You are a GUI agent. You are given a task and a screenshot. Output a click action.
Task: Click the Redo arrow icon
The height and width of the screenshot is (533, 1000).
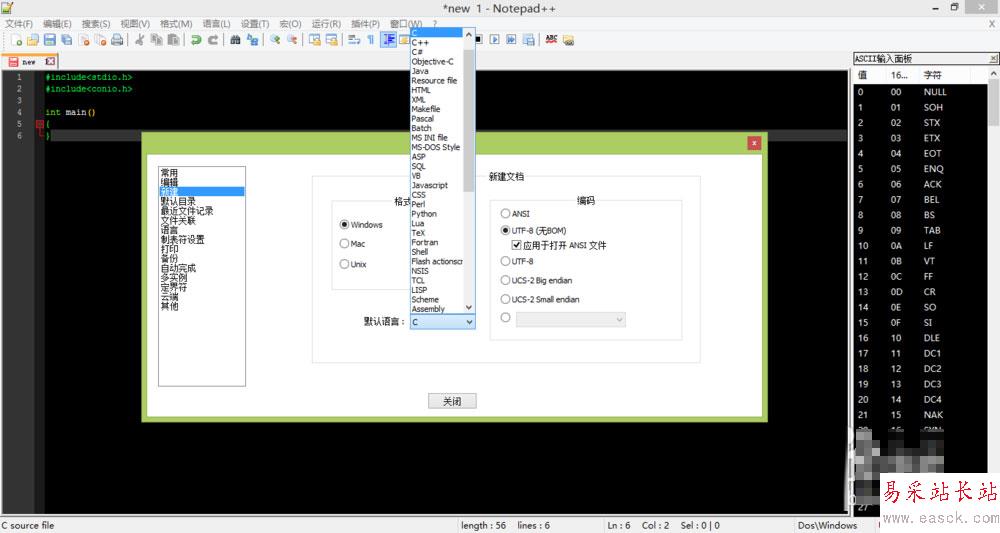212,40
